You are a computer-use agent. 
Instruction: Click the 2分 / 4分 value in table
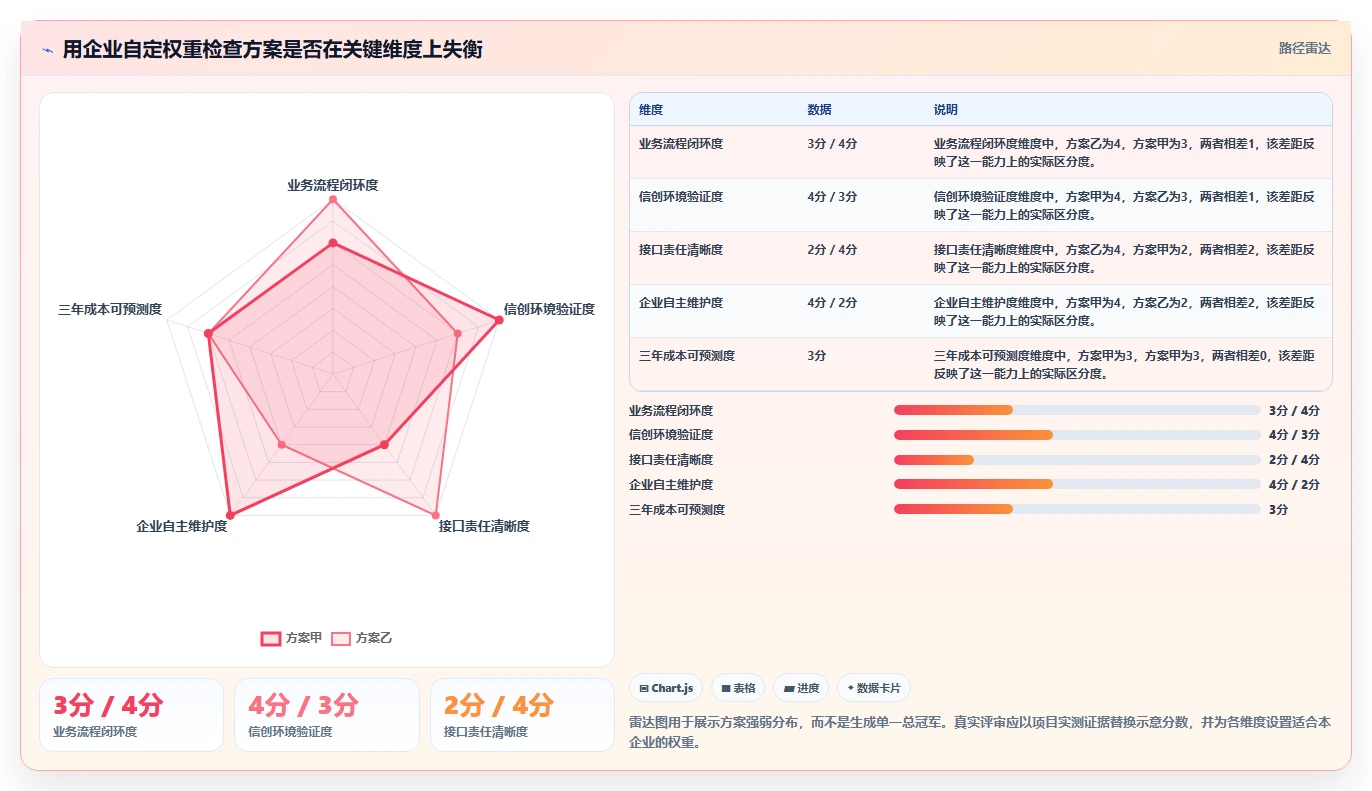point(832,250)
